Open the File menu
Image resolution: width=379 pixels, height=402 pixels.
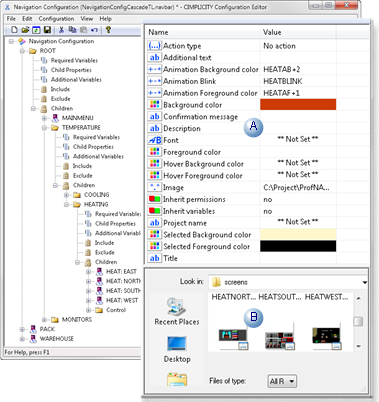point(11,19)
